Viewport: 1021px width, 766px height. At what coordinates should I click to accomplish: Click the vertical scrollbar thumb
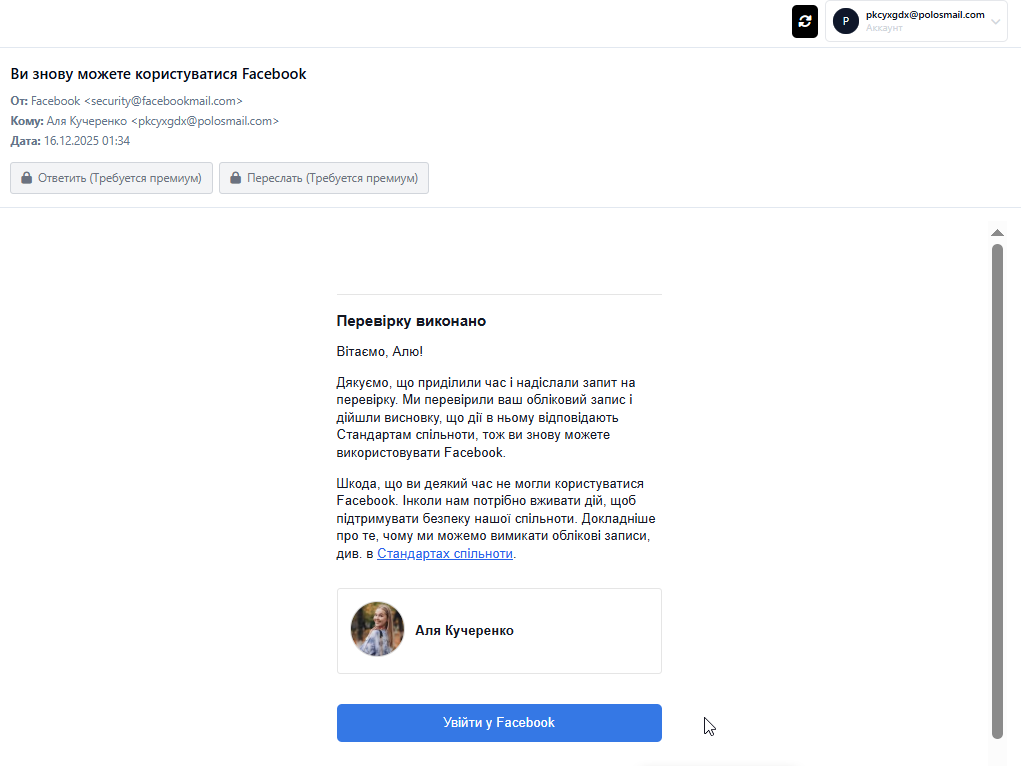point(997,490)
